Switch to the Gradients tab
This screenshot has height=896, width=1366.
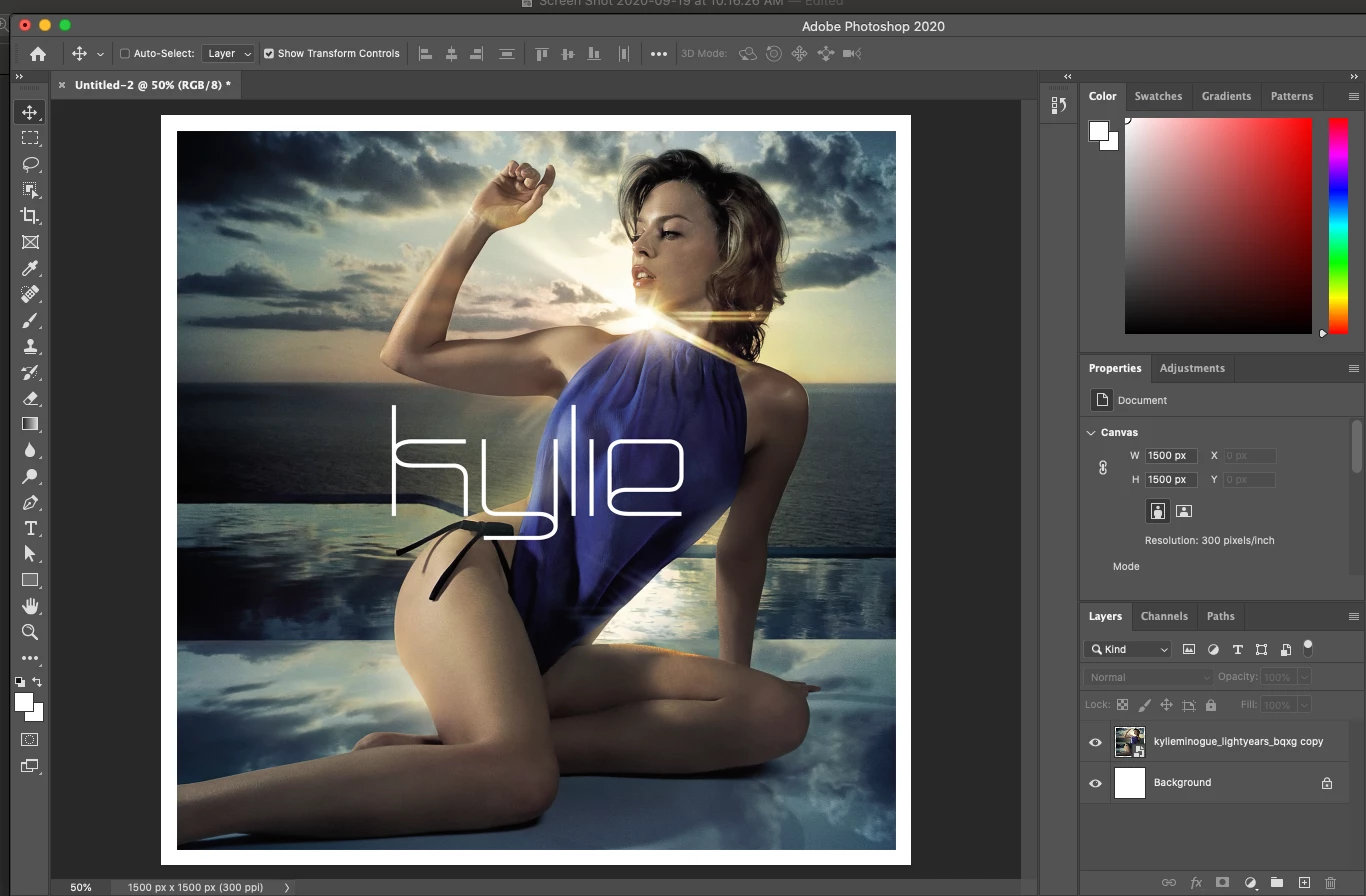(x=1226, y=96)
